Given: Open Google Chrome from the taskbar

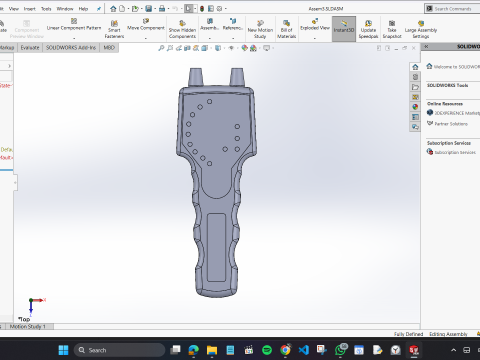Looking at the screenshot, I should click(285, 350).
